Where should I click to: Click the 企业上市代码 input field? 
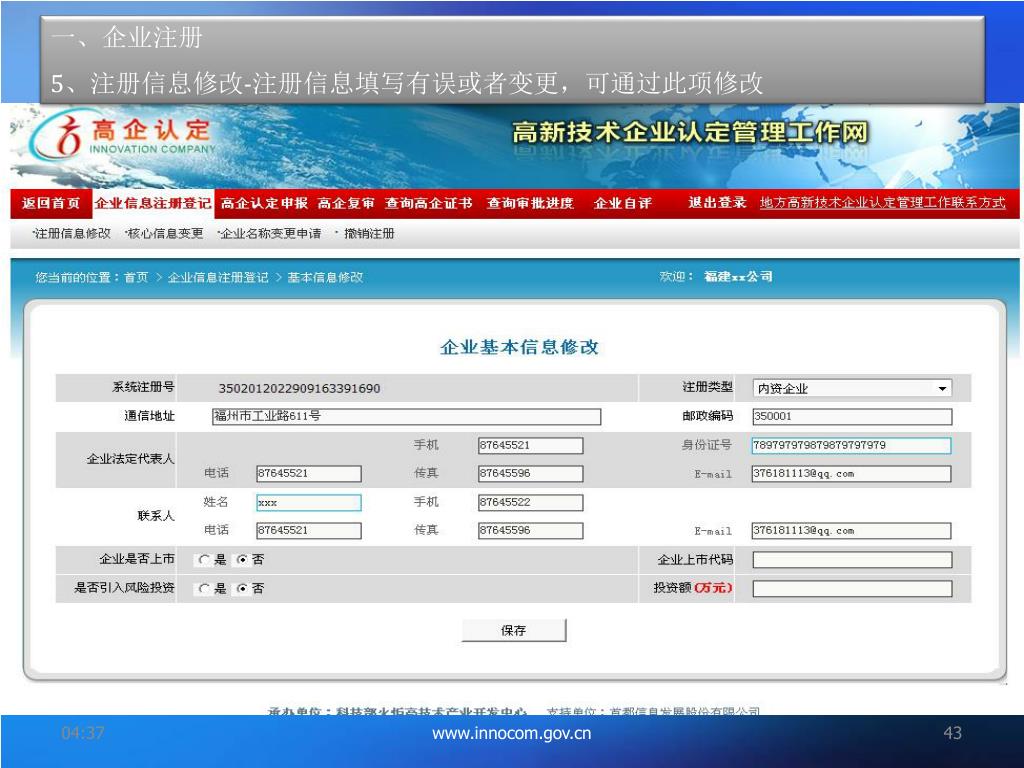pos(852,560)
